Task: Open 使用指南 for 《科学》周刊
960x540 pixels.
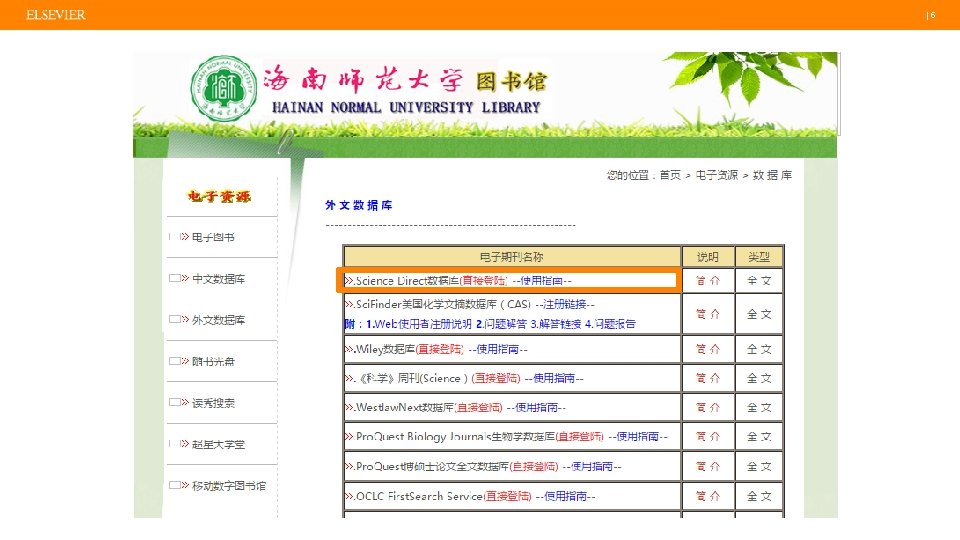Action: (554, 378)
